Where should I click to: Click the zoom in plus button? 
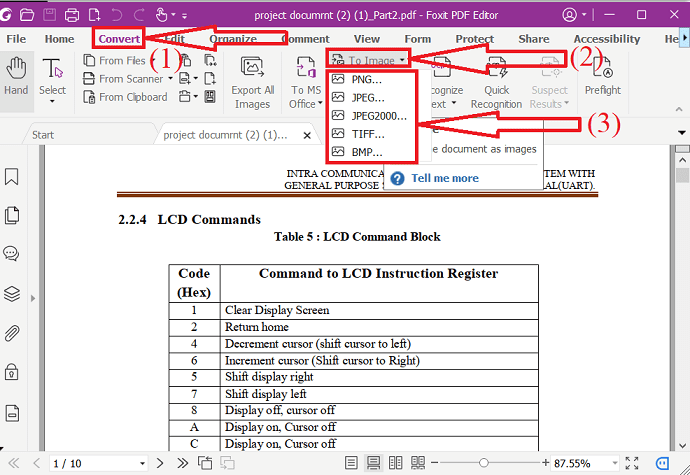point(546,463)
